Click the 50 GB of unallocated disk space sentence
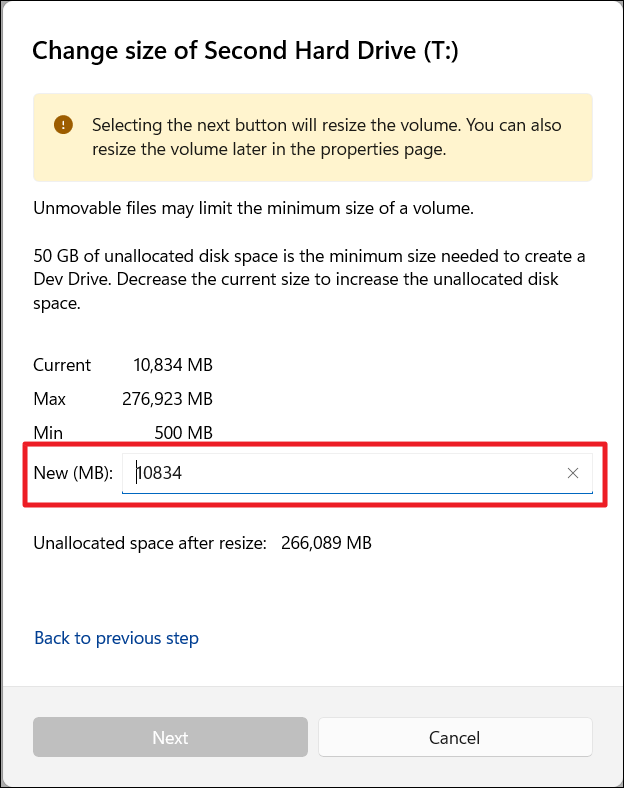Viewport: 624px width, 788px height. (x=300, y=255)
